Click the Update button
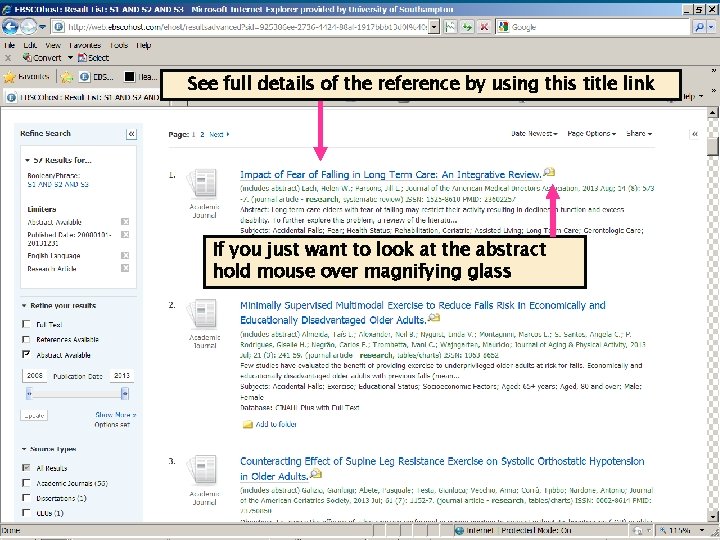This screenshot has height=540, width=720. [34, 416]
